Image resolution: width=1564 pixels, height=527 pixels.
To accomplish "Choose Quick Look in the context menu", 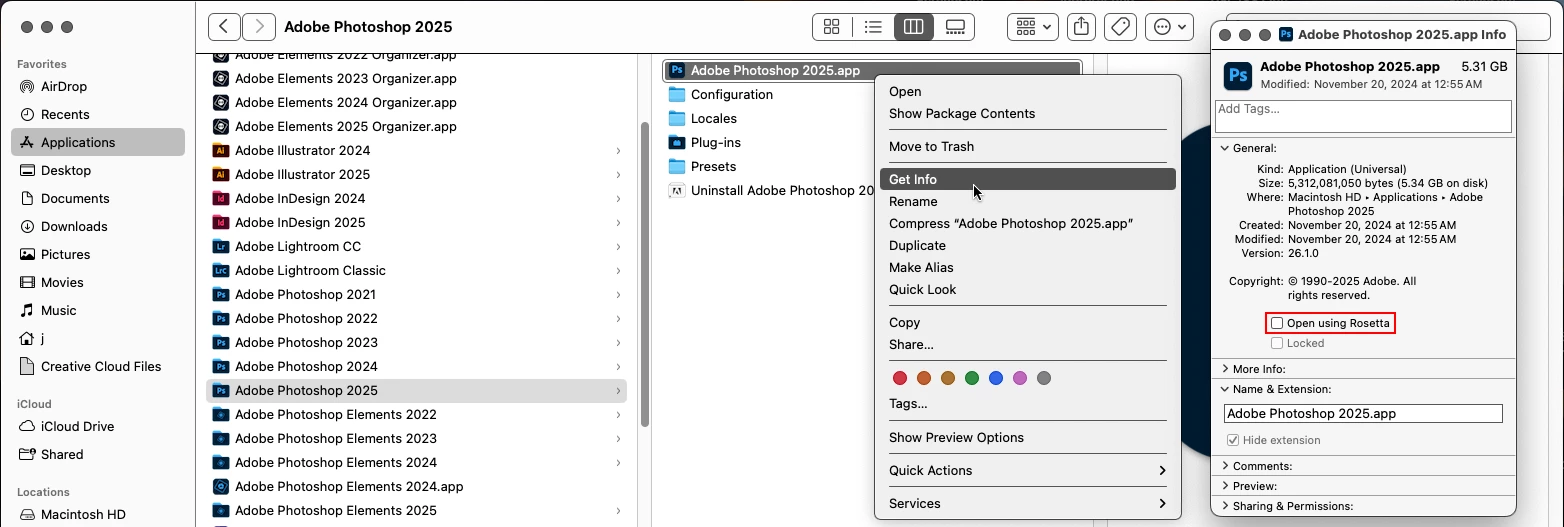I will 1027,289.
